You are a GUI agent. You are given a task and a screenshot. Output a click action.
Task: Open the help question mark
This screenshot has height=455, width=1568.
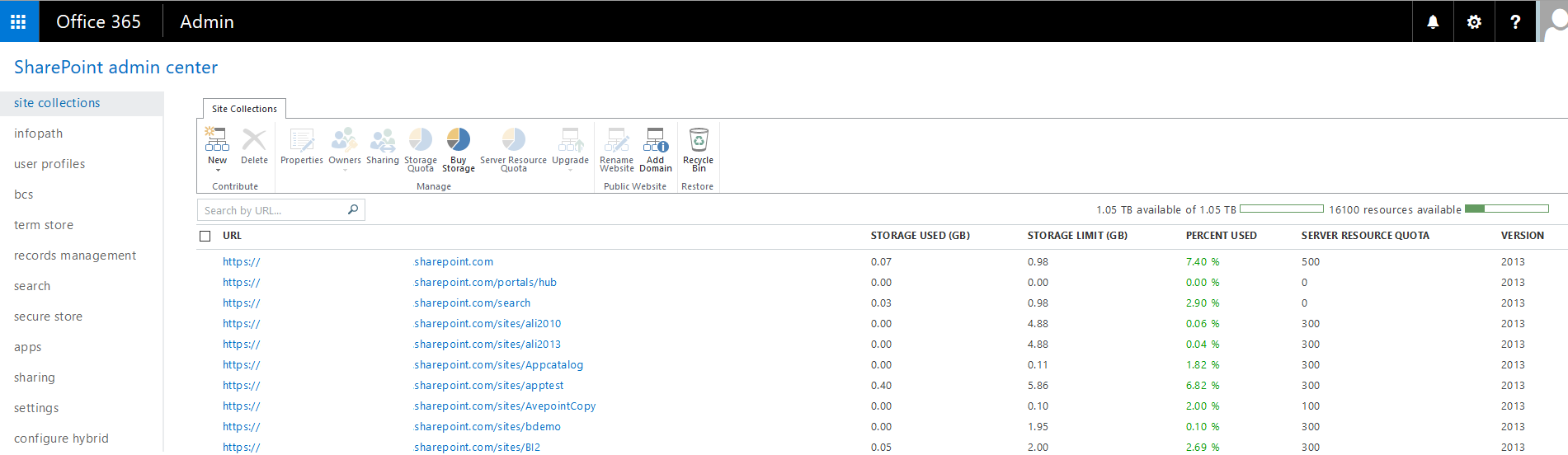tap(1515, 22)
